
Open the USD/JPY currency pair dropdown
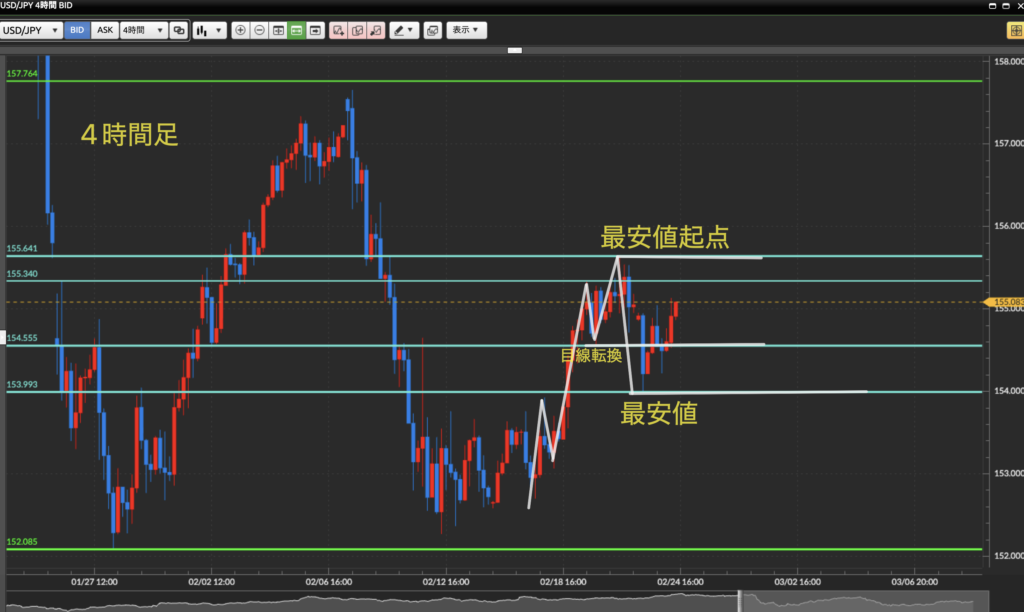[x=32, y=31]
